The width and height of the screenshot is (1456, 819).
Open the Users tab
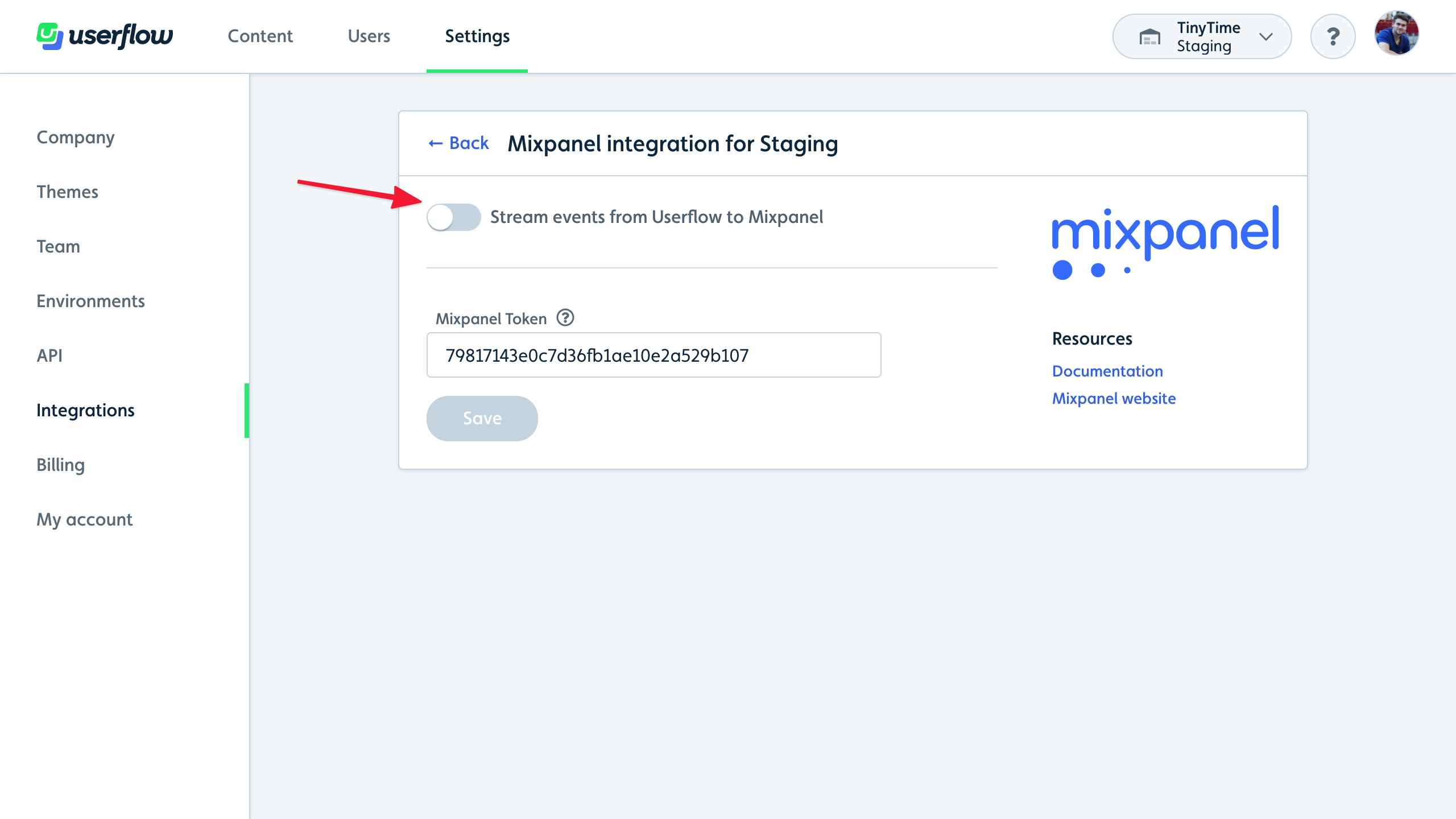coord(369,36)
